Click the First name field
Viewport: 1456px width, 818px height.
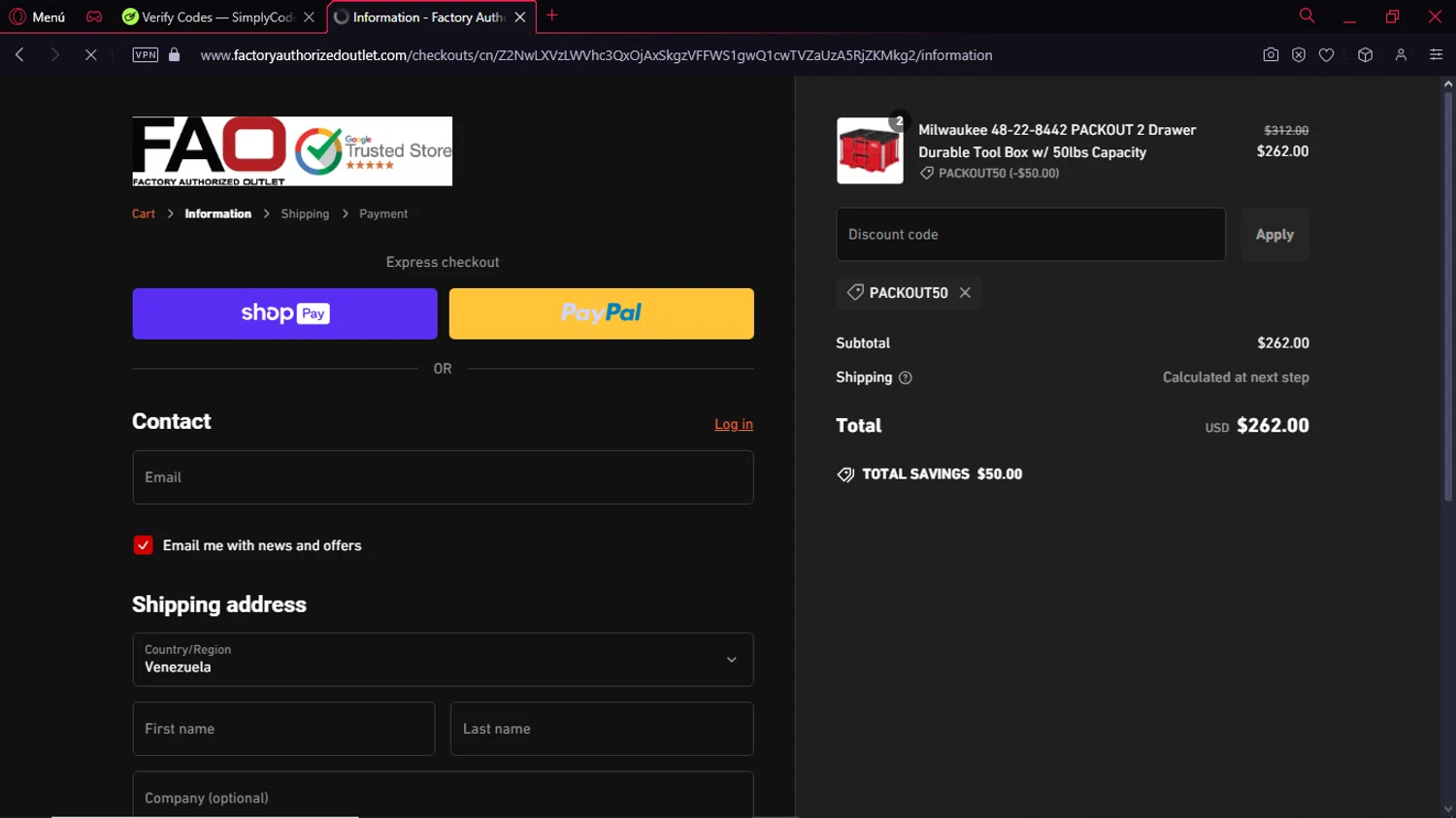coord(283,729)
